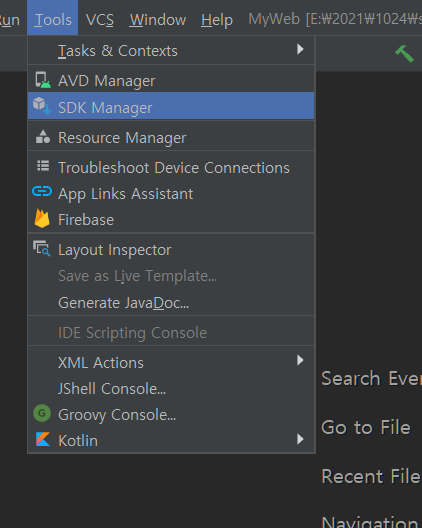Click the Firebase flame icon
The height and width of the screenshot is (528, 422).
click(42, 218)
